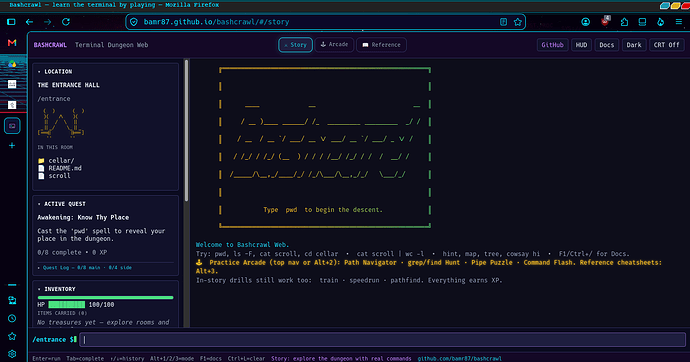Toggle the Firefox sidebar panel icon
This screenshot has width=690, height=362.
click(x=11, y=22)
